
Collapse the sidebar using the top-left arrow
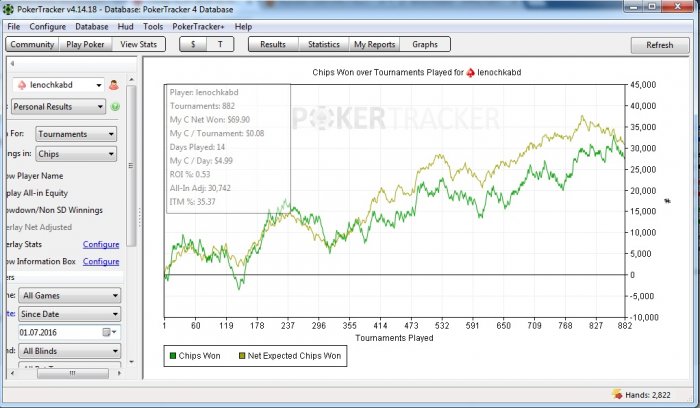tap(12, 63)
